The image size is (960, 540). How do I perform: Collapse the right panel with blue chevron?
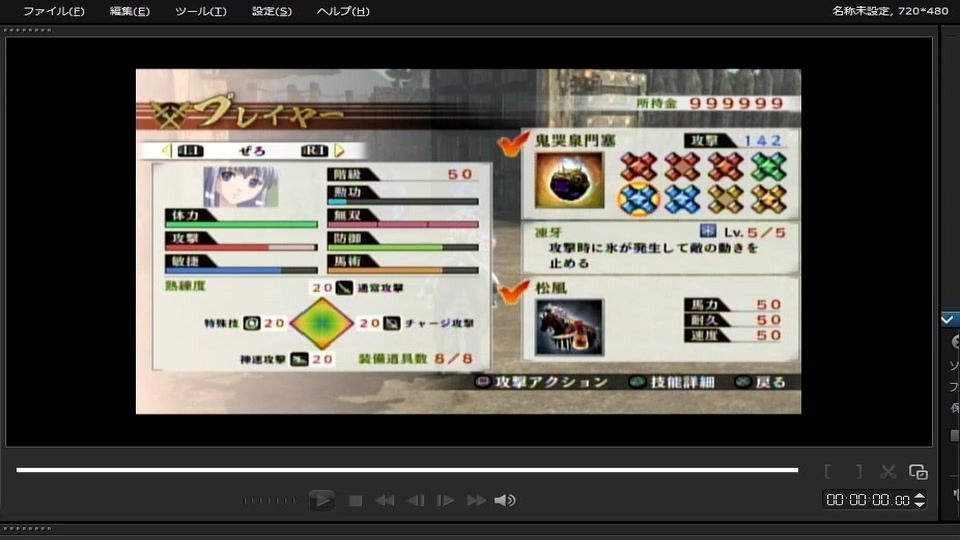[948, 319]
